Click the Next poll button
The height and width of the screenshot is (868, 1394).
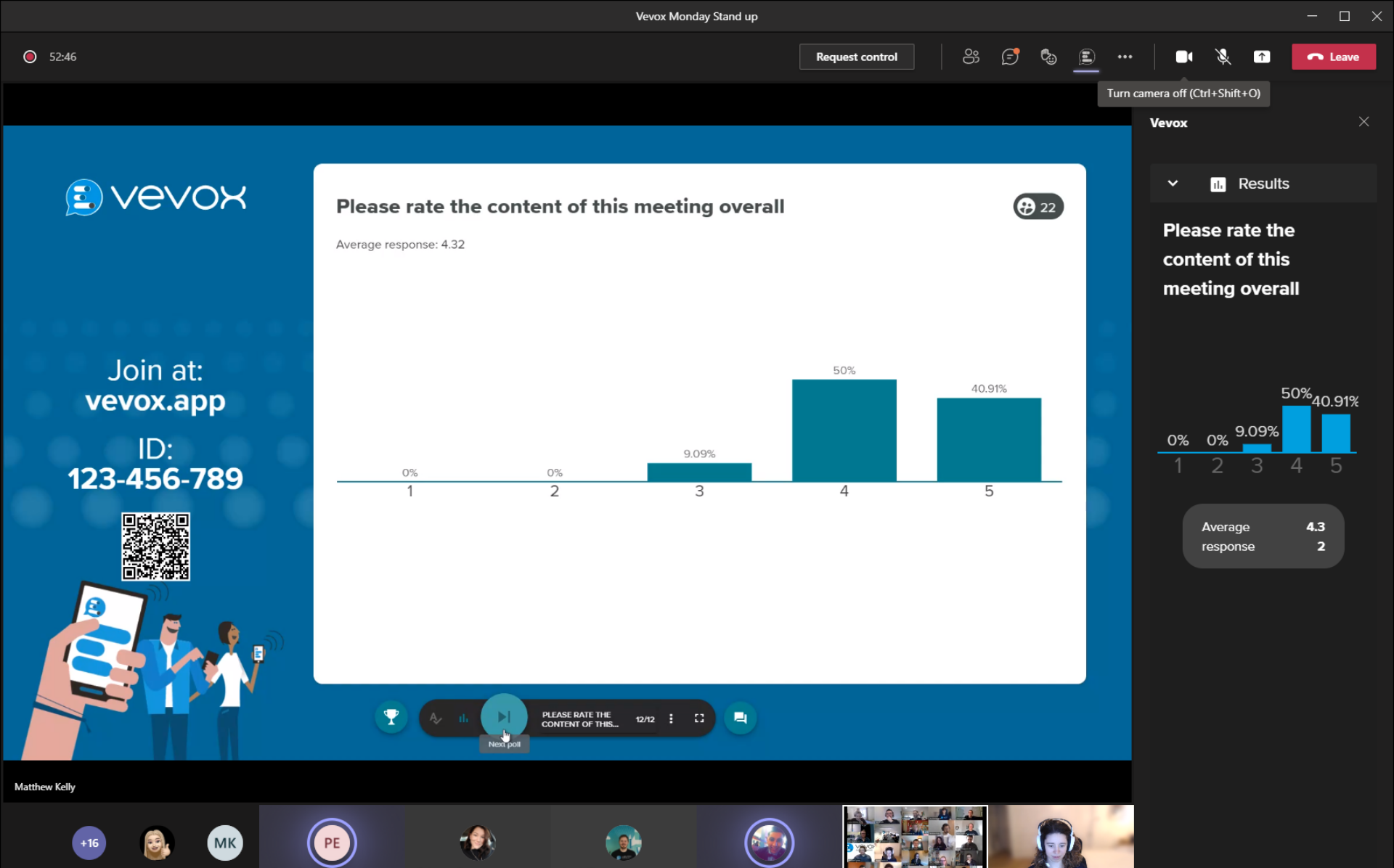click(x=504, y=717)
